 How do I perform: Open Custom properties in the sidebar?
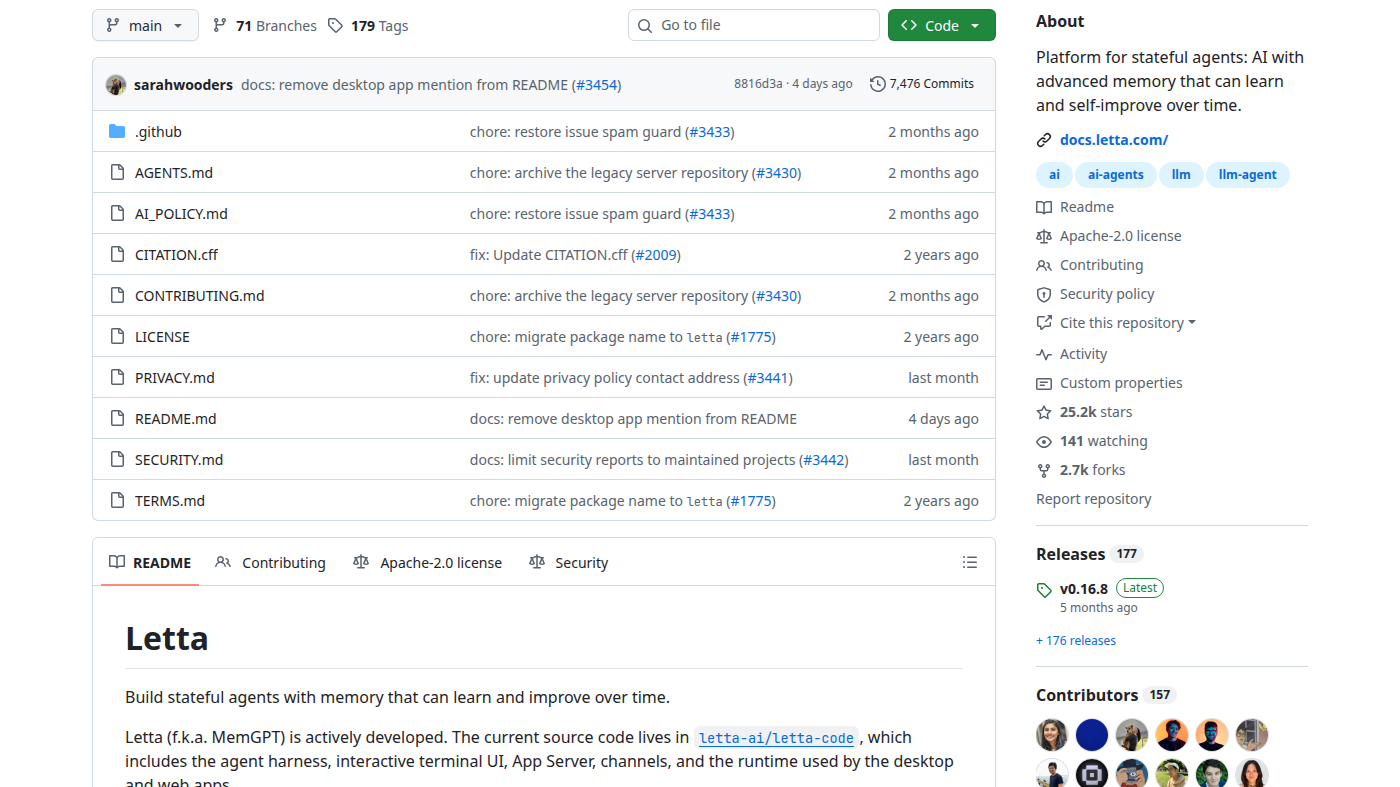[x=1109, y=383]
